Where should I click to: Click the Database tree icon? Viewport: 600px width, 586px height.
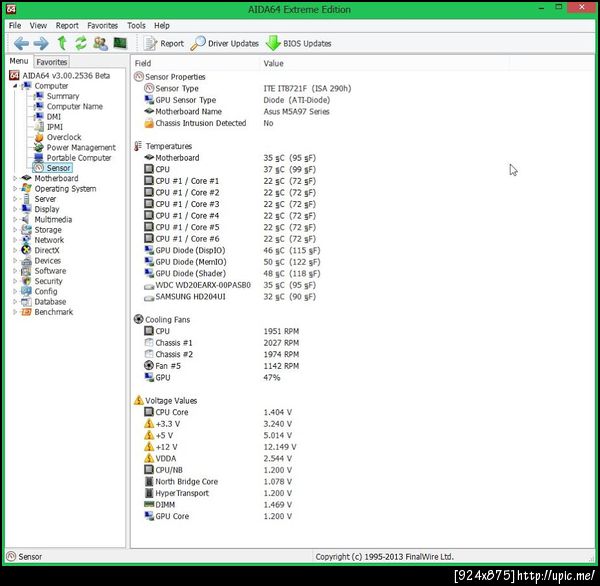pos(26,302)
